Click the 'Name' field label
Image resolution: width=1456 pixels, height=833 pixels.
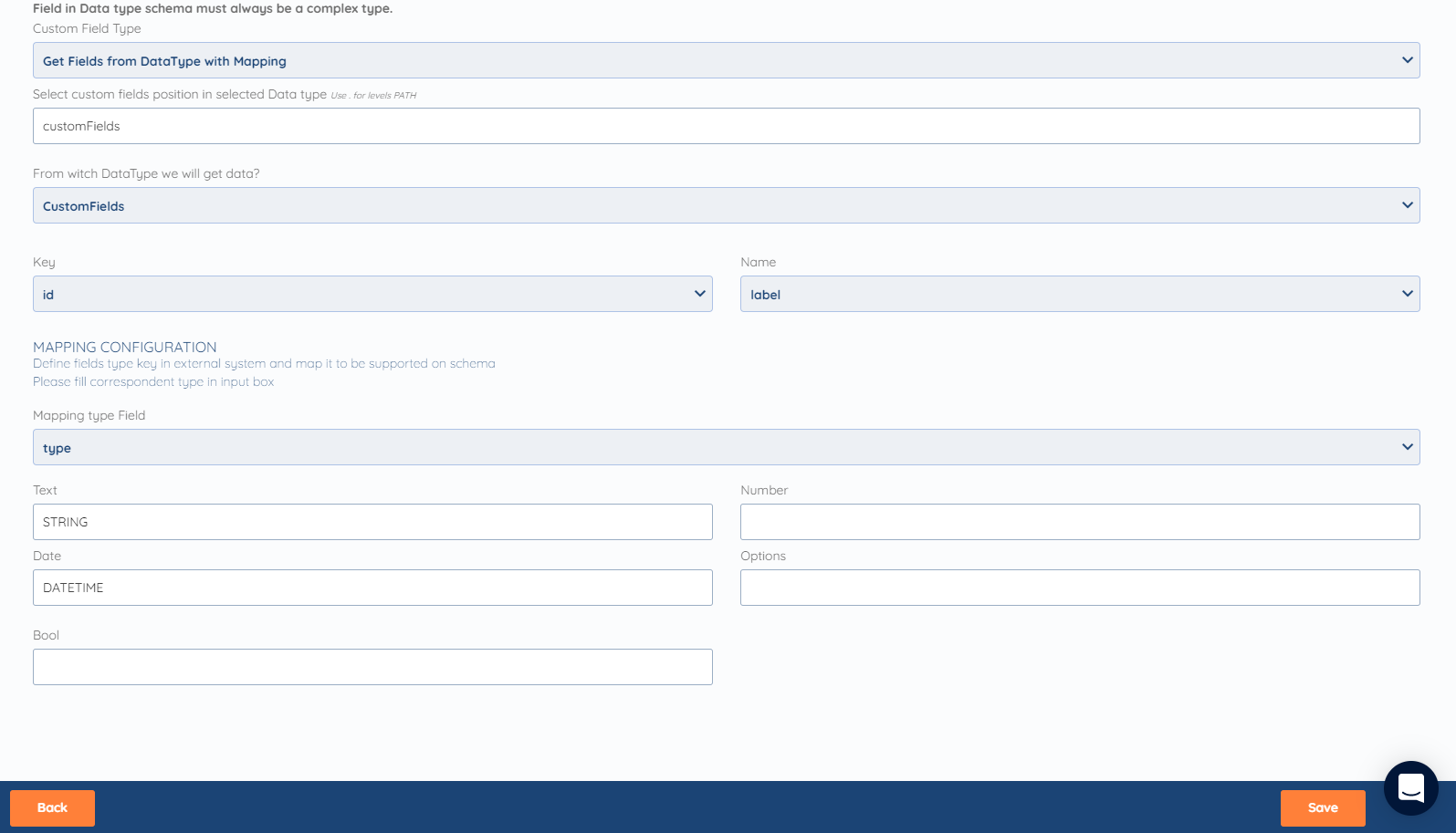click(x=759, y=262)
